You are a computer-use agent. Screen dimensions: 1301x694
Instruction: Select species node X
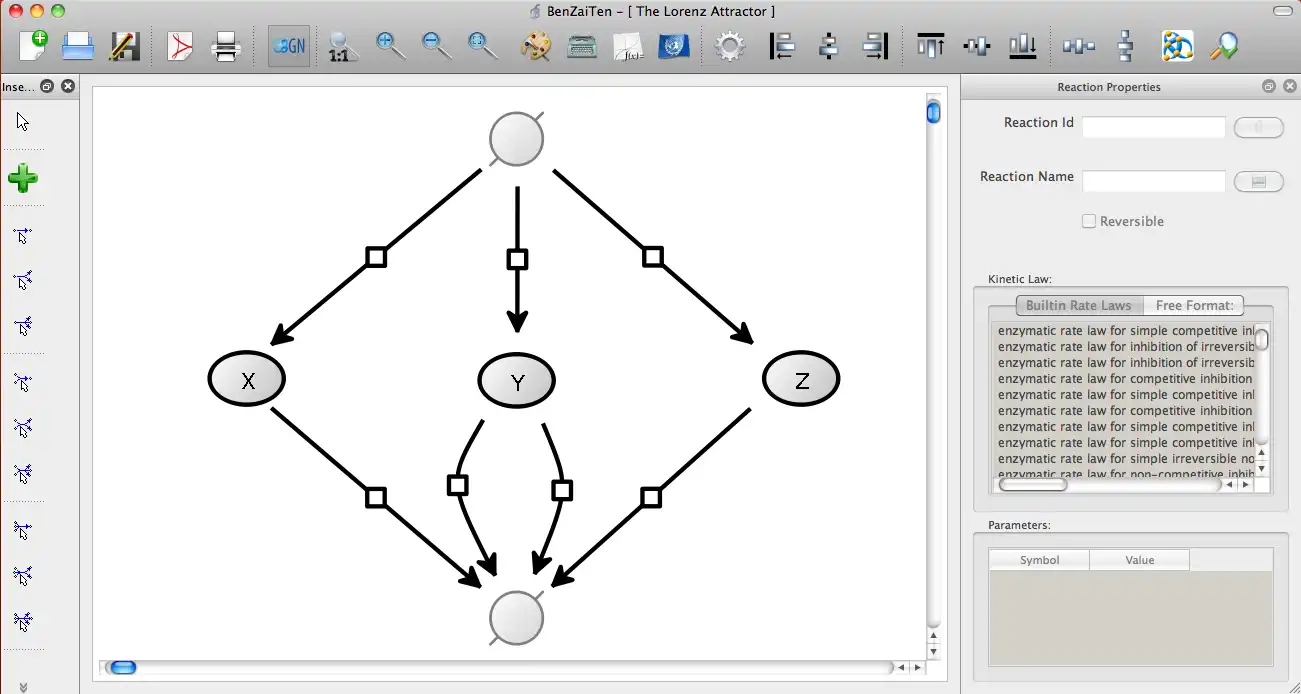point(247,379)
